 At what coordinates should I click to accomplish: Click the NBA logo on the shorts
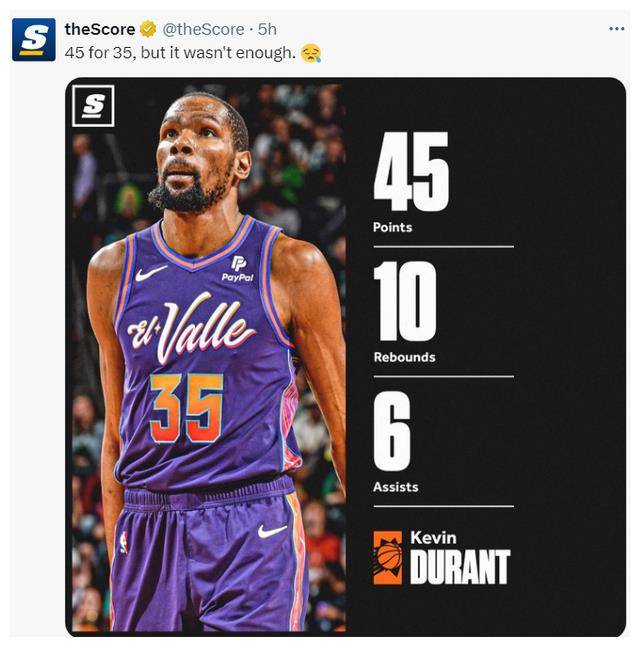(x=124, y=542)
